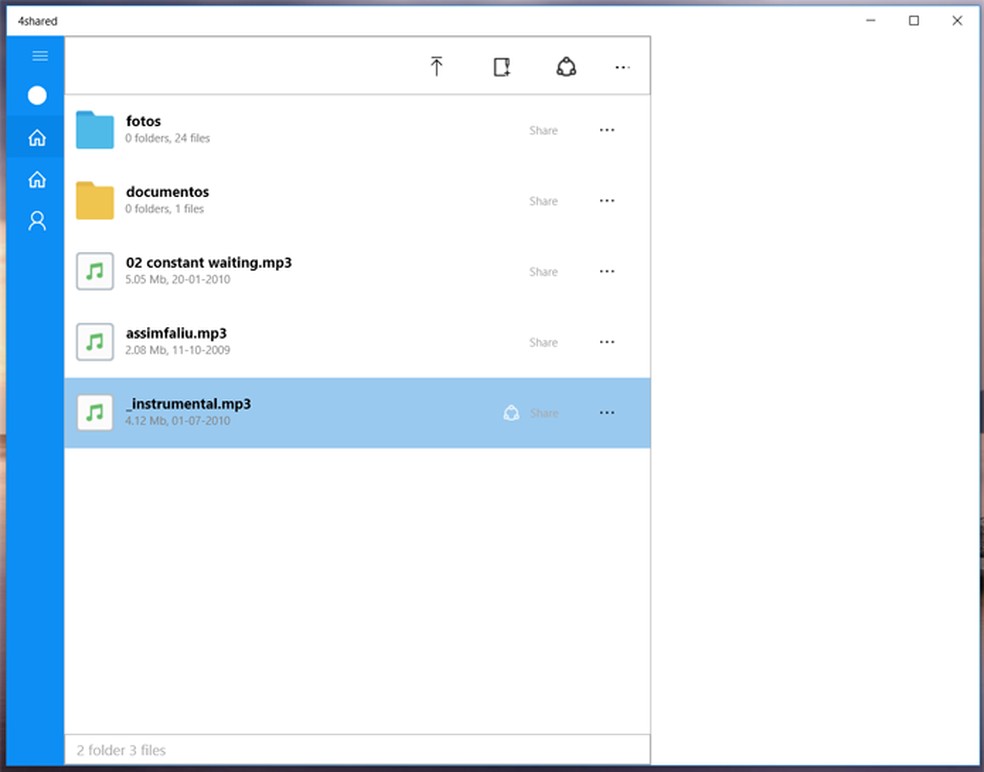Share the 02 constant waiting.mp3 file
The width and height of the screenshot is (984, 772).
point(543,272)
